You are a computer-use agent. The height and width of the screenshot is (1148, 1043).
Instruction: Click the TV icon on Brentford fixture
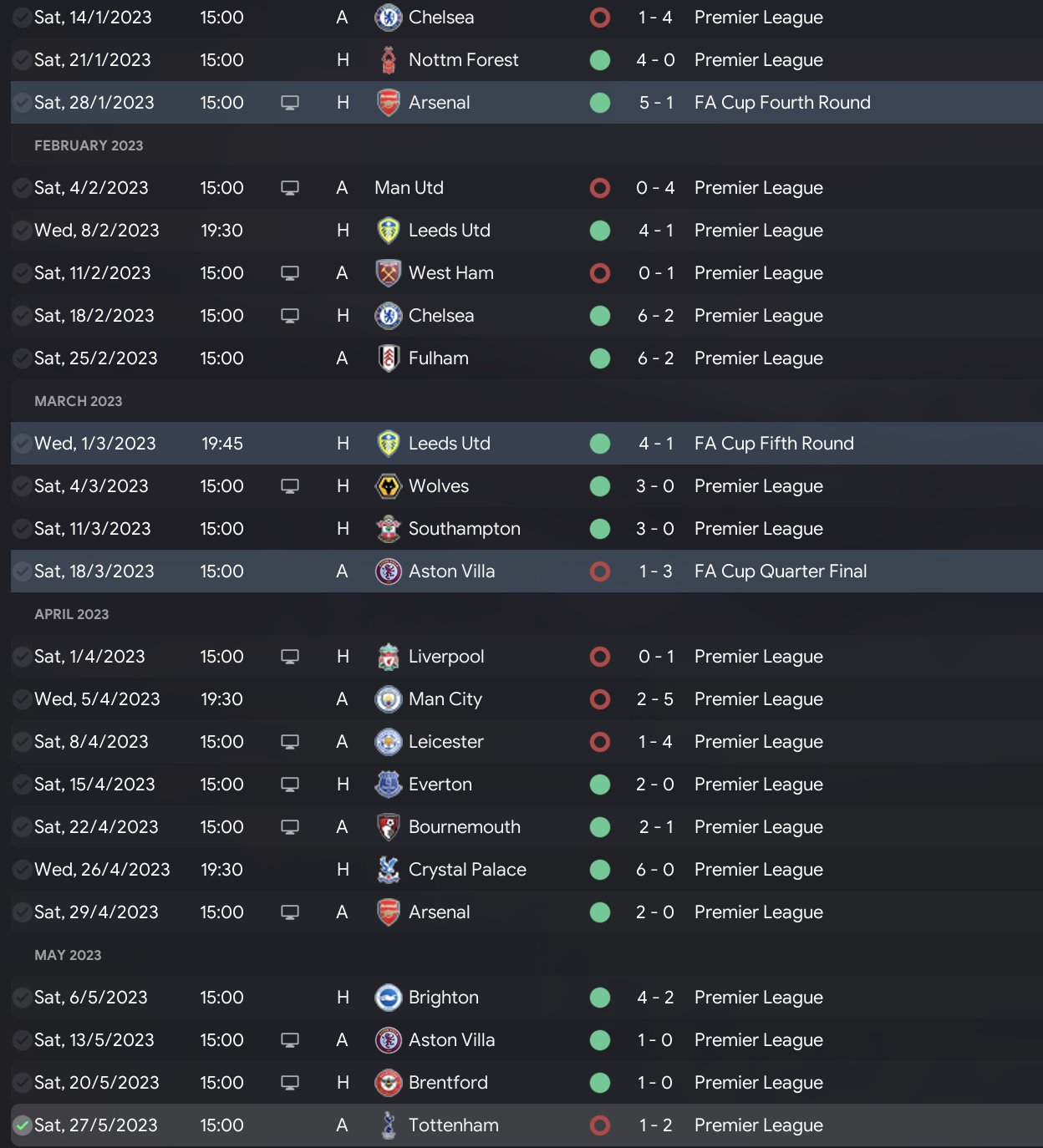tap(290, 1083)
